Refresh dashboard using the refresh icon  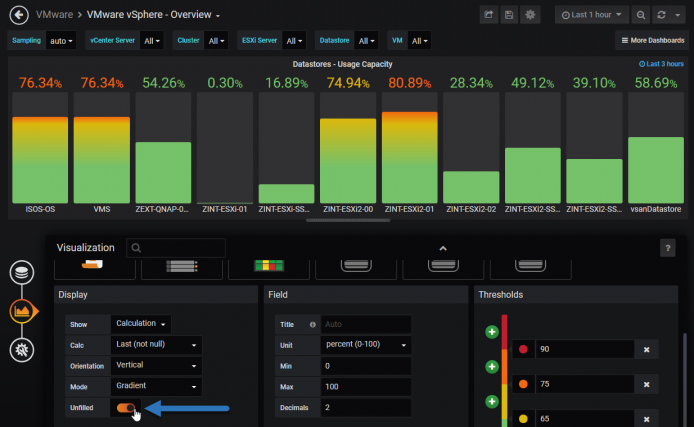coord(661,15)
